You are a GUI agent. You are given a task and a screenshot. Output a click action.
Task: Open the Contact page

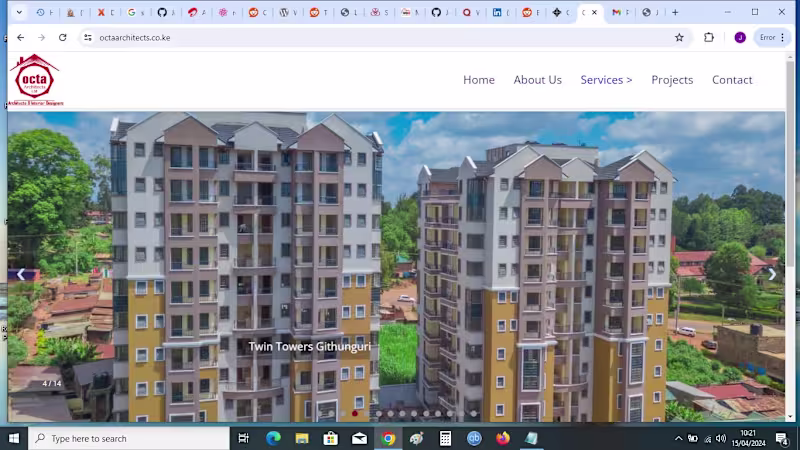click(x=732, y=80)
